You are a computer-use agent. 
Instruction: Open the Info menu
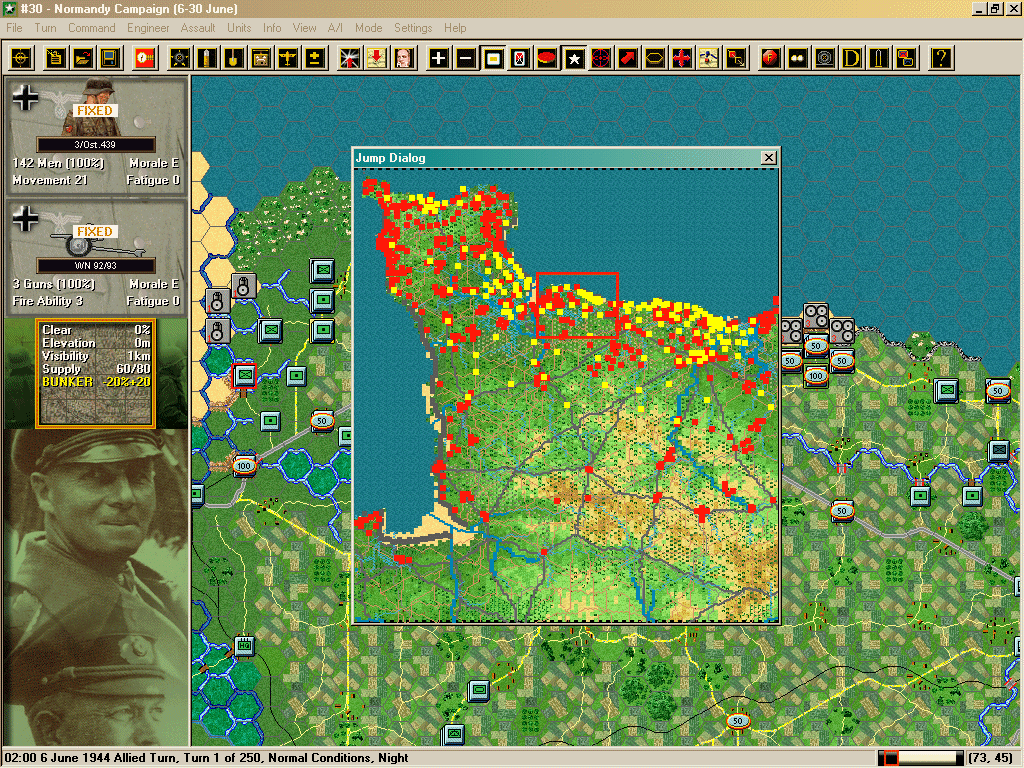pos(272,28)
